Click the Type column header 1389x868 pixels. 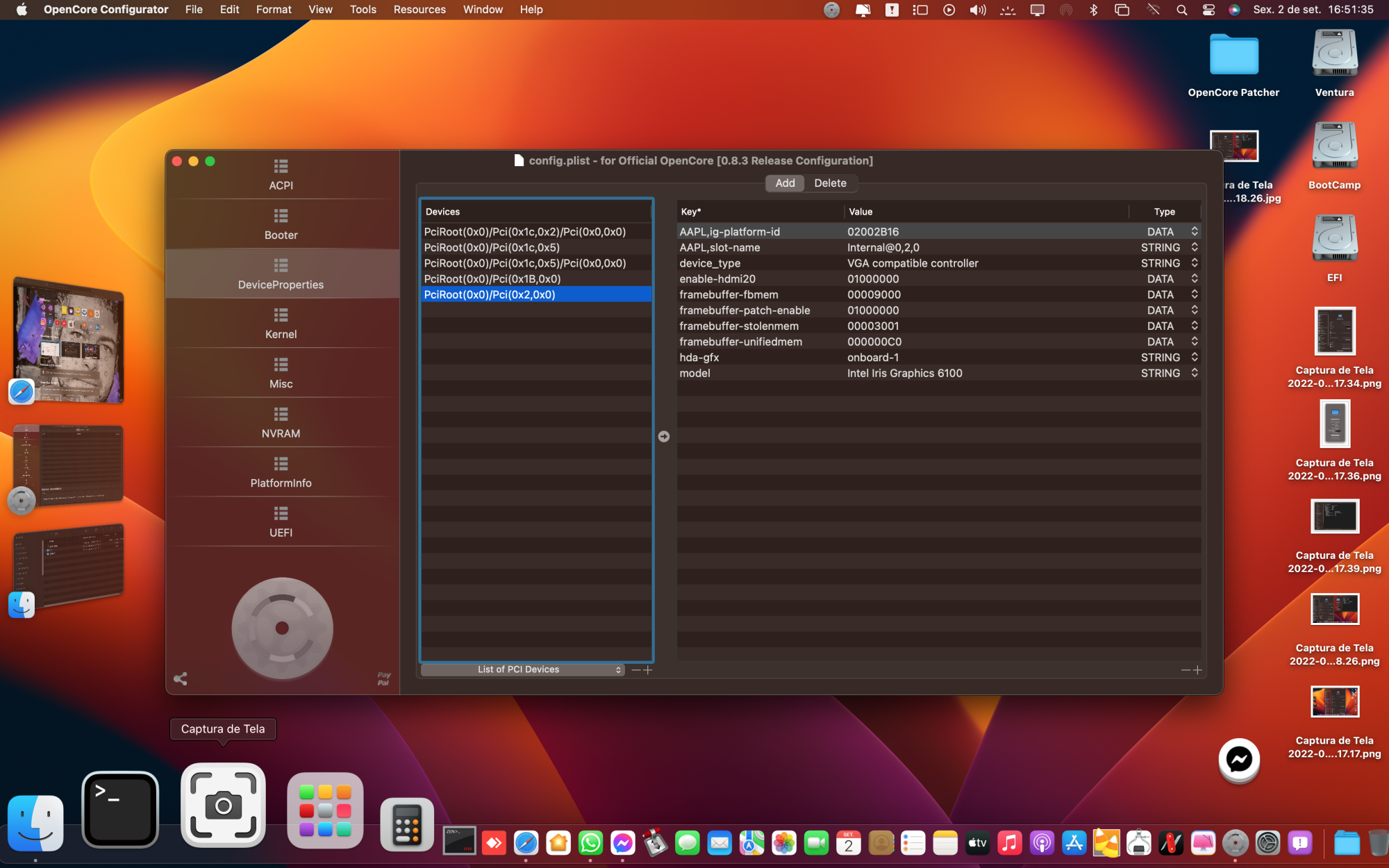point(1165,212)
